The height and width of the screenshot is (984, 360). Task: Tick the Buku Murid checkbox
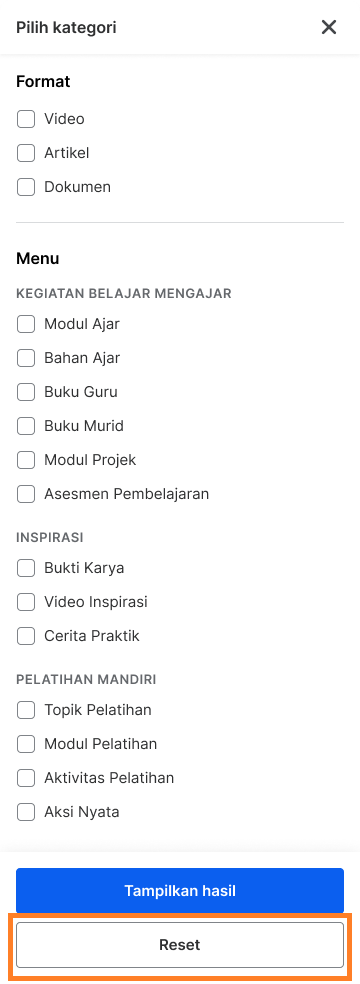pos(26,425)
